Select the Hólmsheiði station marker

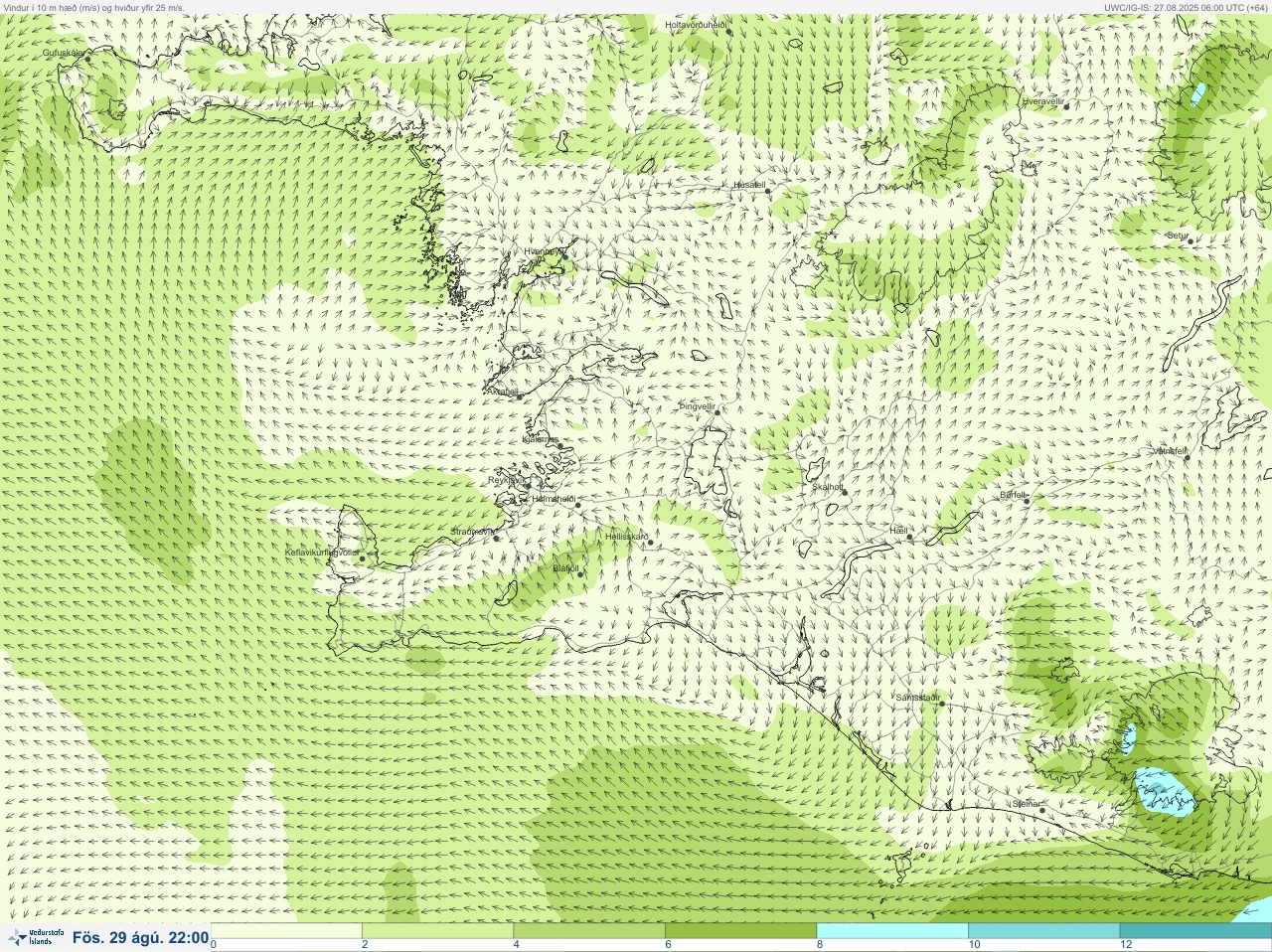tap(577, 505)
